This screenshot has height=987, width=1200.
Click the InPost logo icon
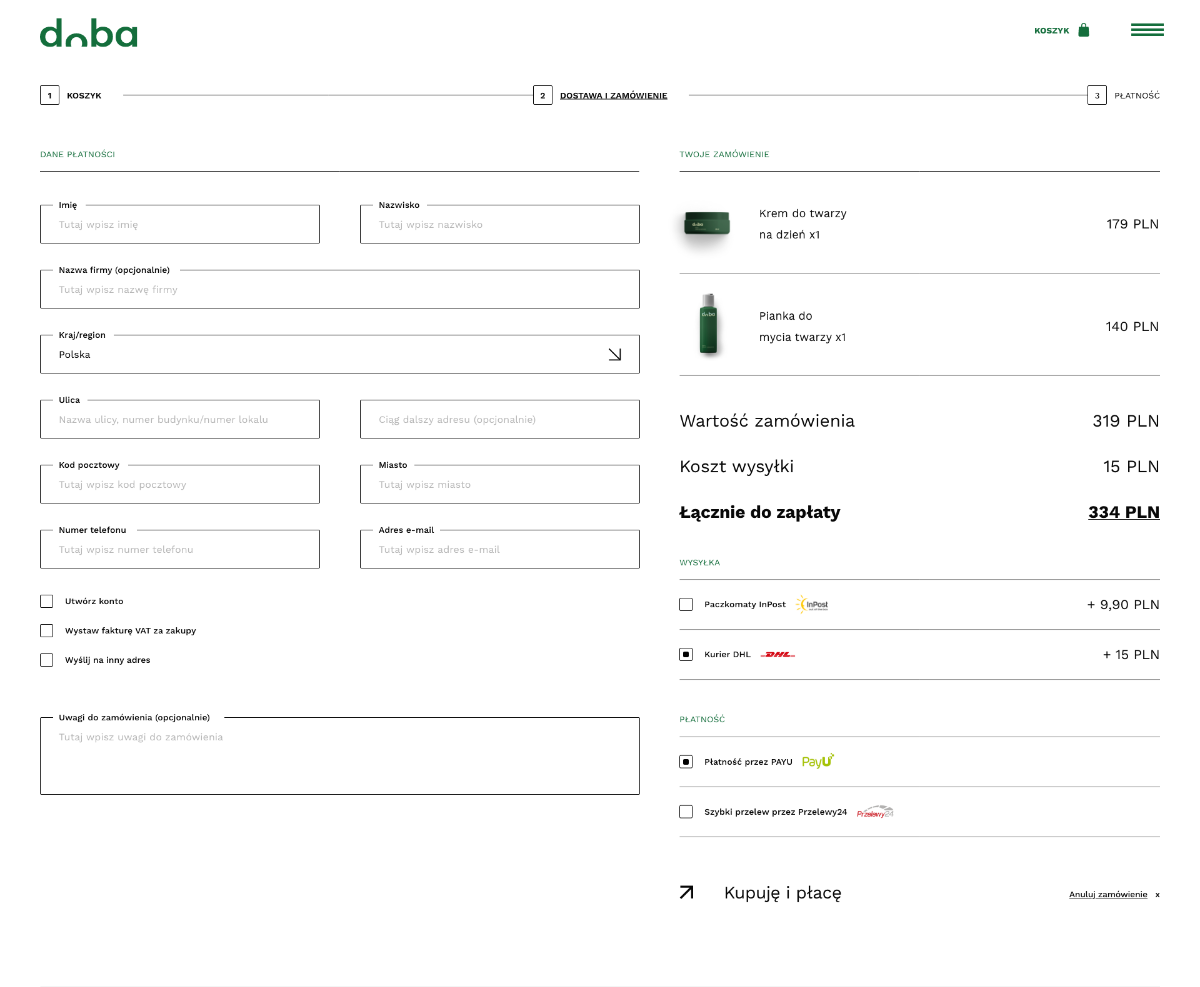pyautogui.click(x=812, y=604)
